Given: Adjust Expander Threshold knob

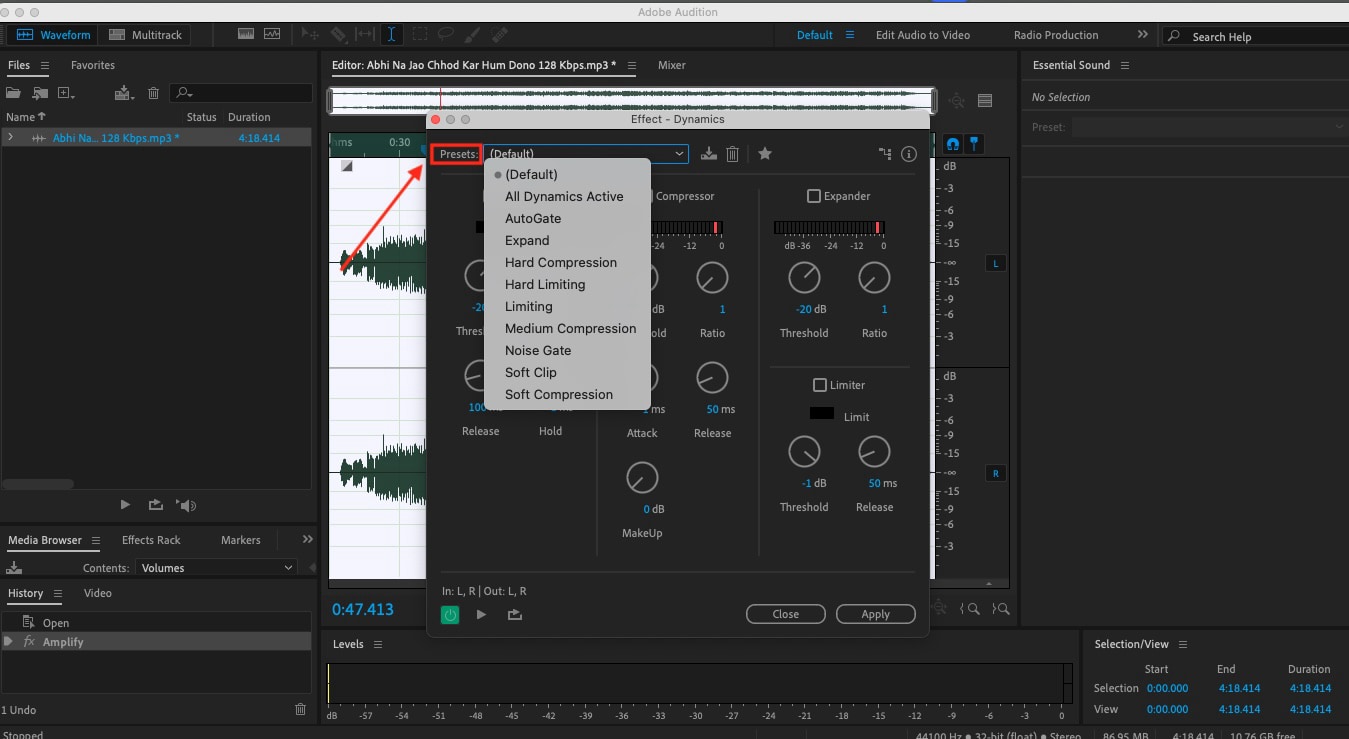Looking at the screenshot, I should pos(804,278).
